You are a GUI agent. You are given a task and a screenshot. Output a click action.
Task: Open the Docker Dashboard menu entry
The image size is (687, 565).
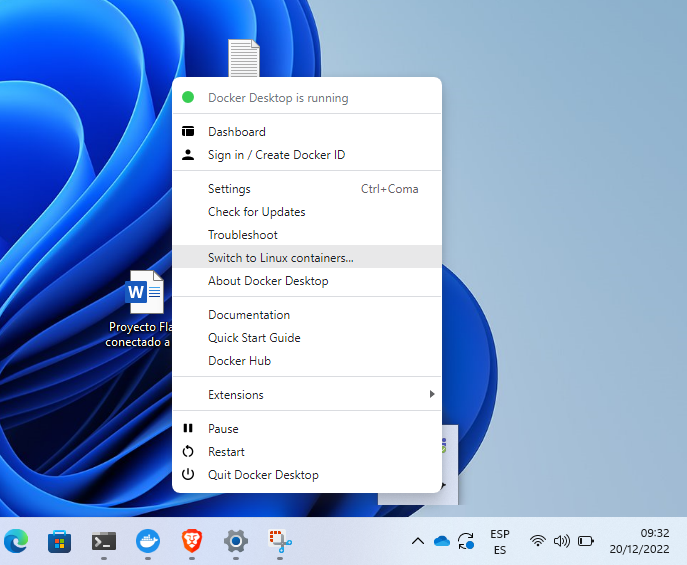pyautogui.click(x=307, y=132)
